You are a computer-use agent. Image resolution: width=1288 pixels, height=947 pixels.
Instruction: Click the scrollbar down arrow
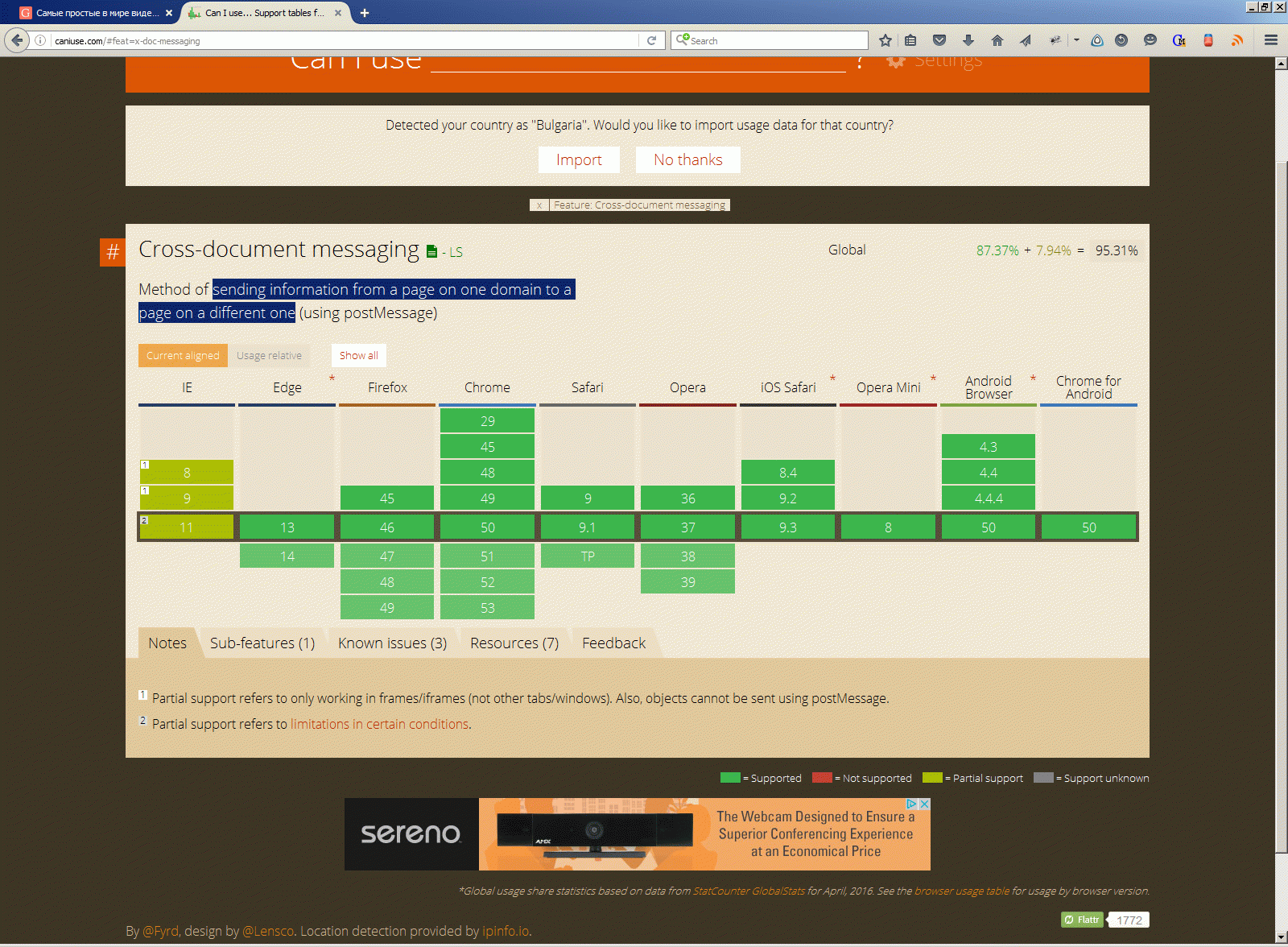[1282, 938]
